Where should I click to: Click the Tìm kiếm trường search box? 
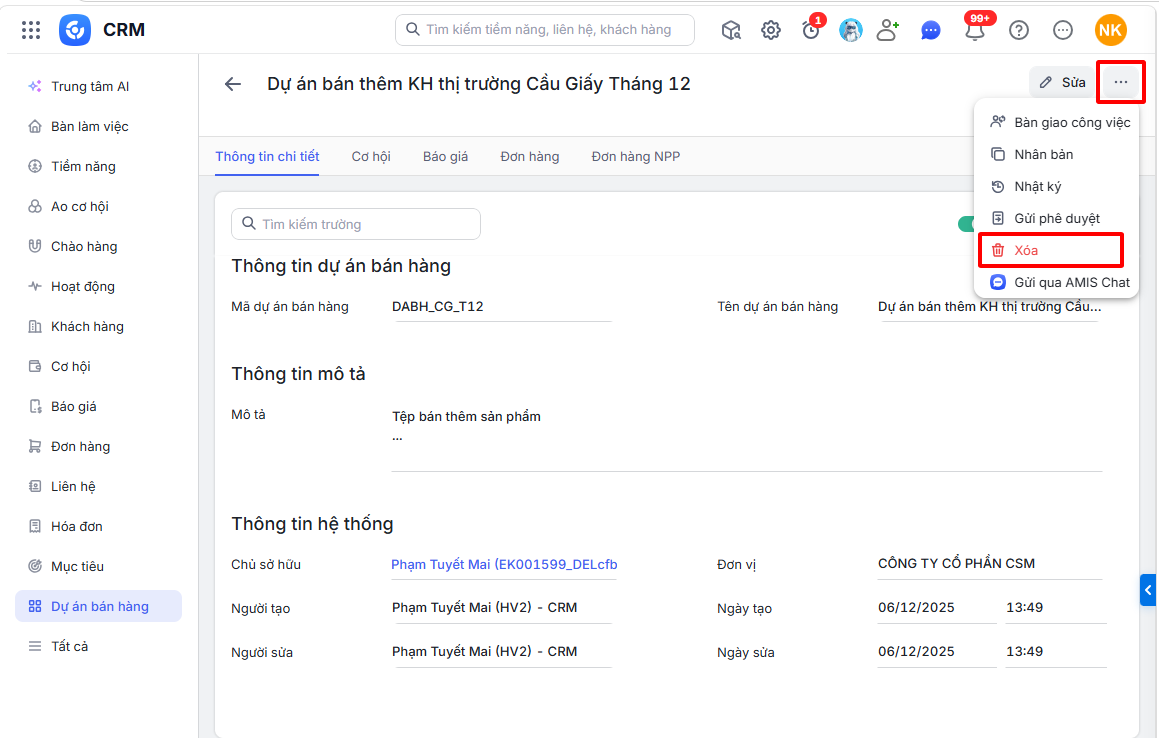356,224
